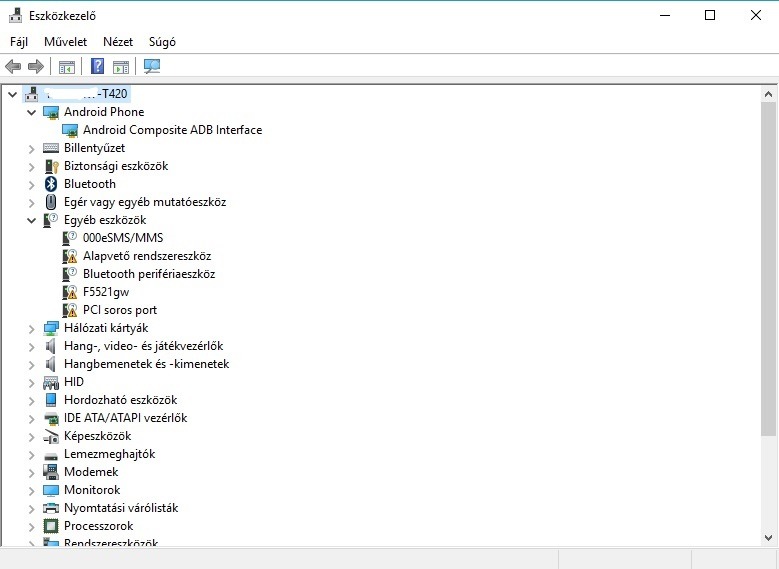Viewport: 779px width, 569px height.
Task: Open the blue question mark Help icon
Action: (97, 66)
